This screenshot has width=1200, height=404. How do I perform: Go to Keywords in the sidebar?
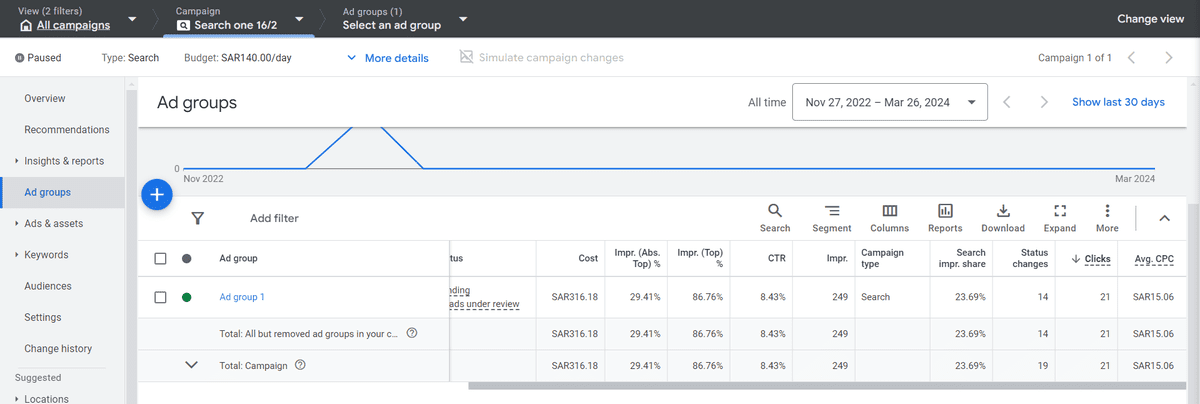tap(46, 255)
